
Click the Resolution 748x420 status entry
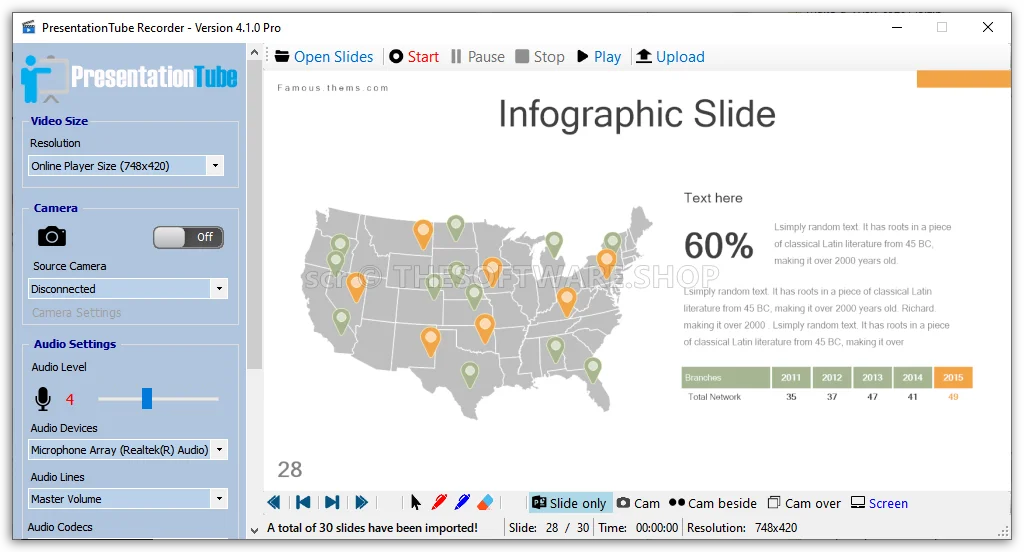point(742,528)
